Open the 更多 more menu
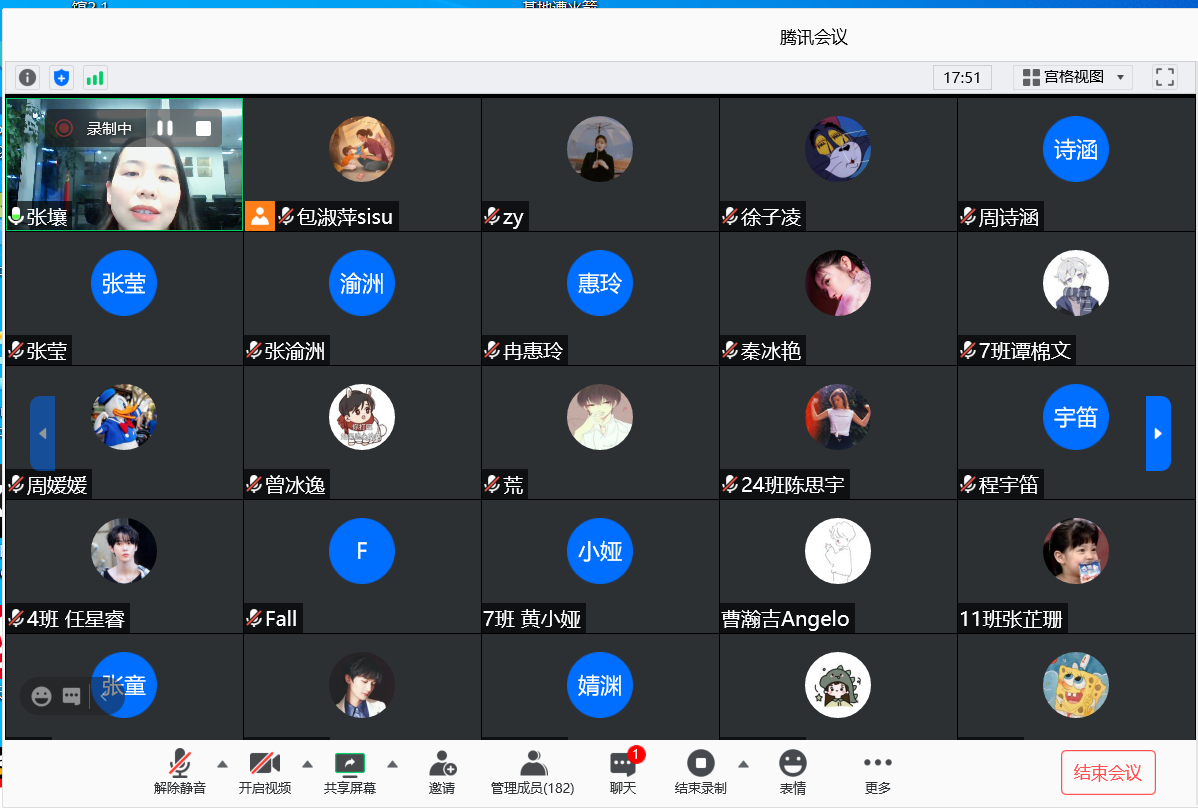The height and width of the screenshot is (808, 1198). 877,773
